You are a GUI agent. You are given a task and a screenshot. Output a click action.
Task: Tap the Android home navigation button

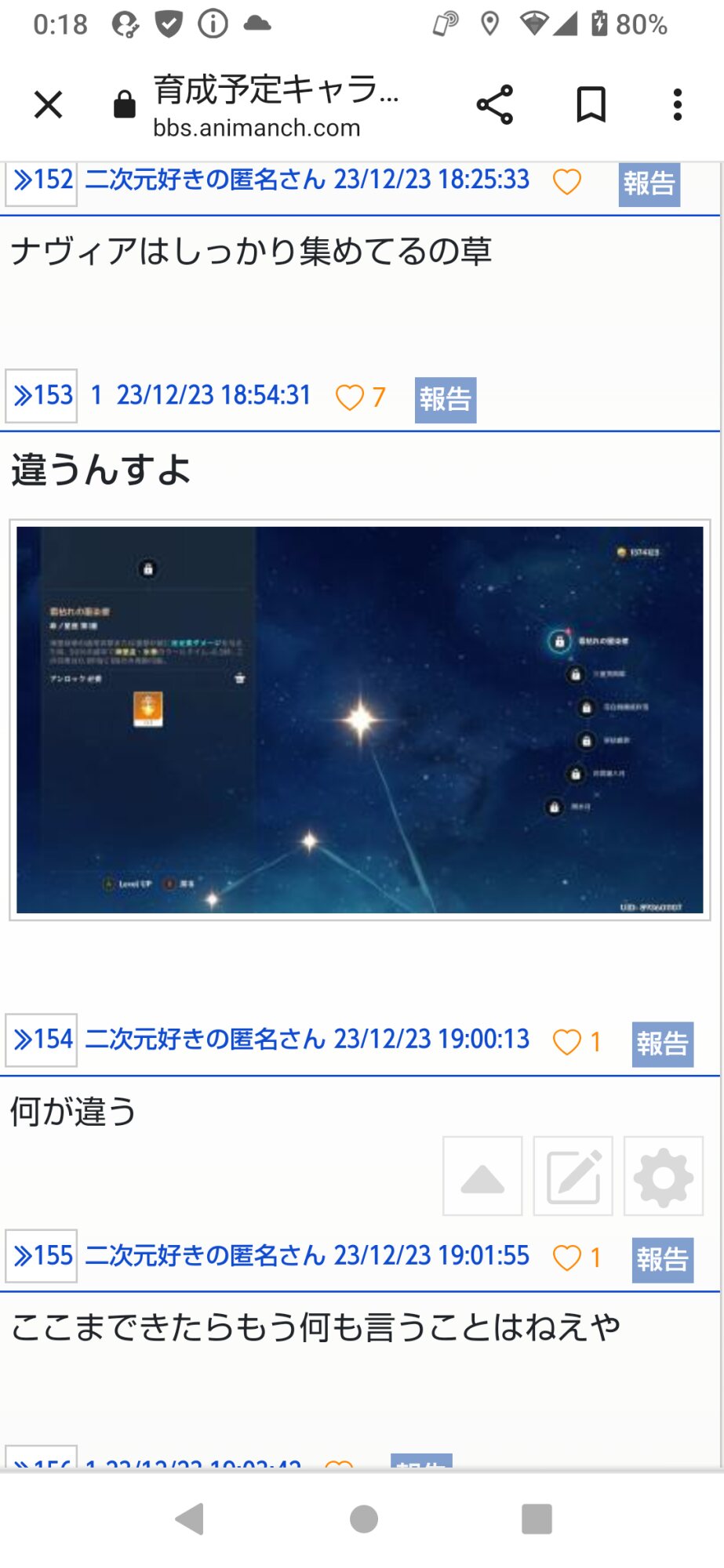pyautogui.click(x=363, y=1519)
